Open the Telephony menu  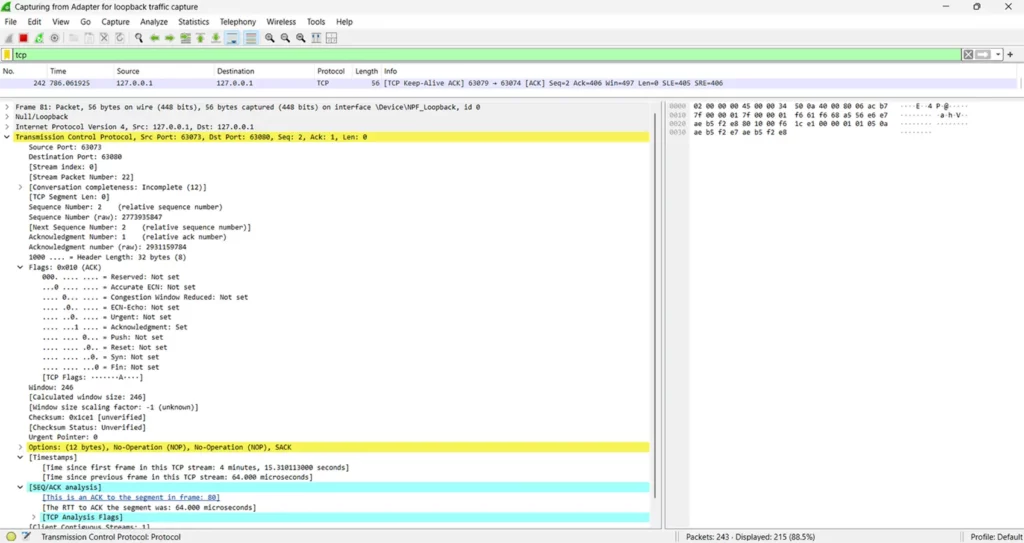click(238, 22)
